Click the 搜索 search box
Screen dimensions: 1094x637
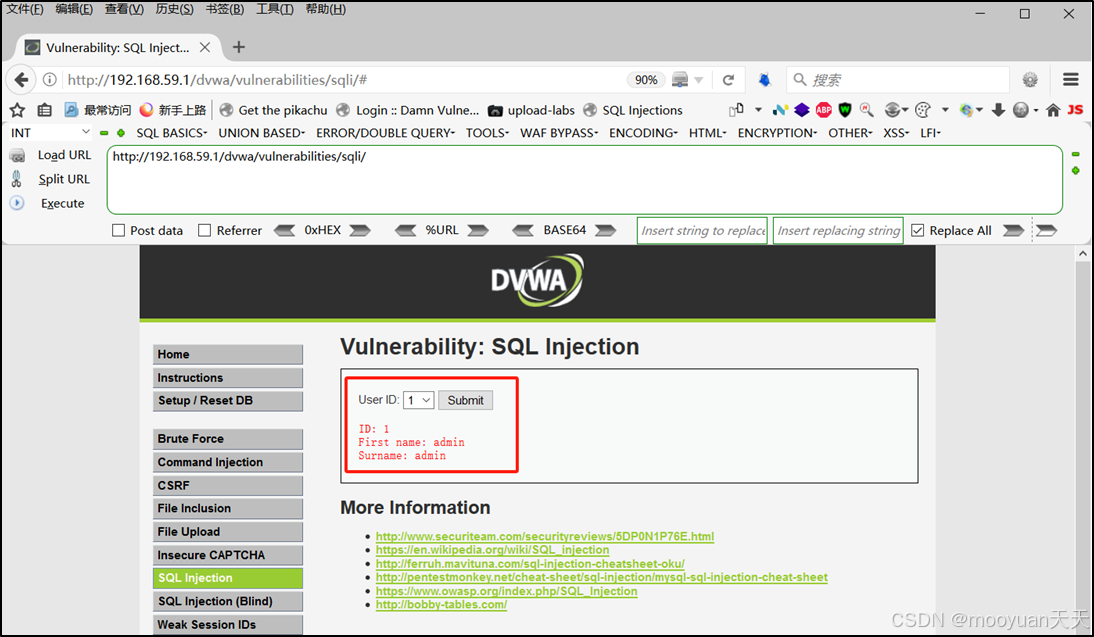coord(898,80)
